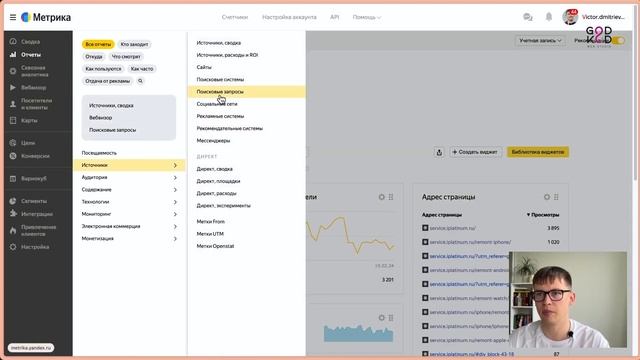Open API link in the top navigation

tap(334, 17)
